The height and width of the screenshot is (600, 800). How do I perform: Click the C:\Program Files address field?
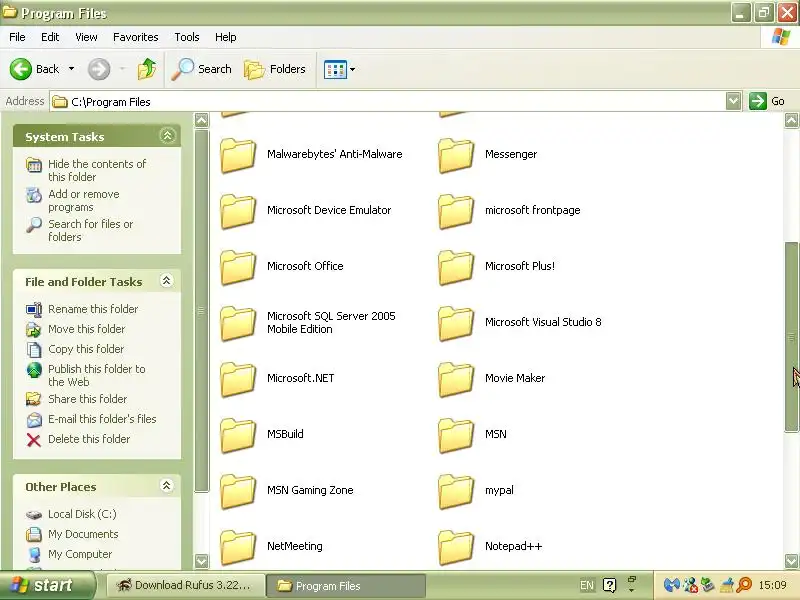coord(388,102)
